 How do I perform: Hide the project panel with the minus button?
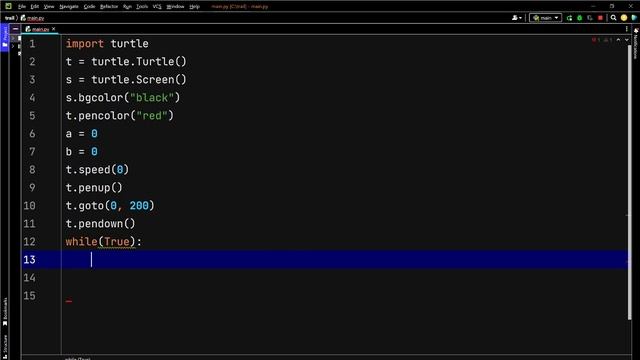point(16,29)
